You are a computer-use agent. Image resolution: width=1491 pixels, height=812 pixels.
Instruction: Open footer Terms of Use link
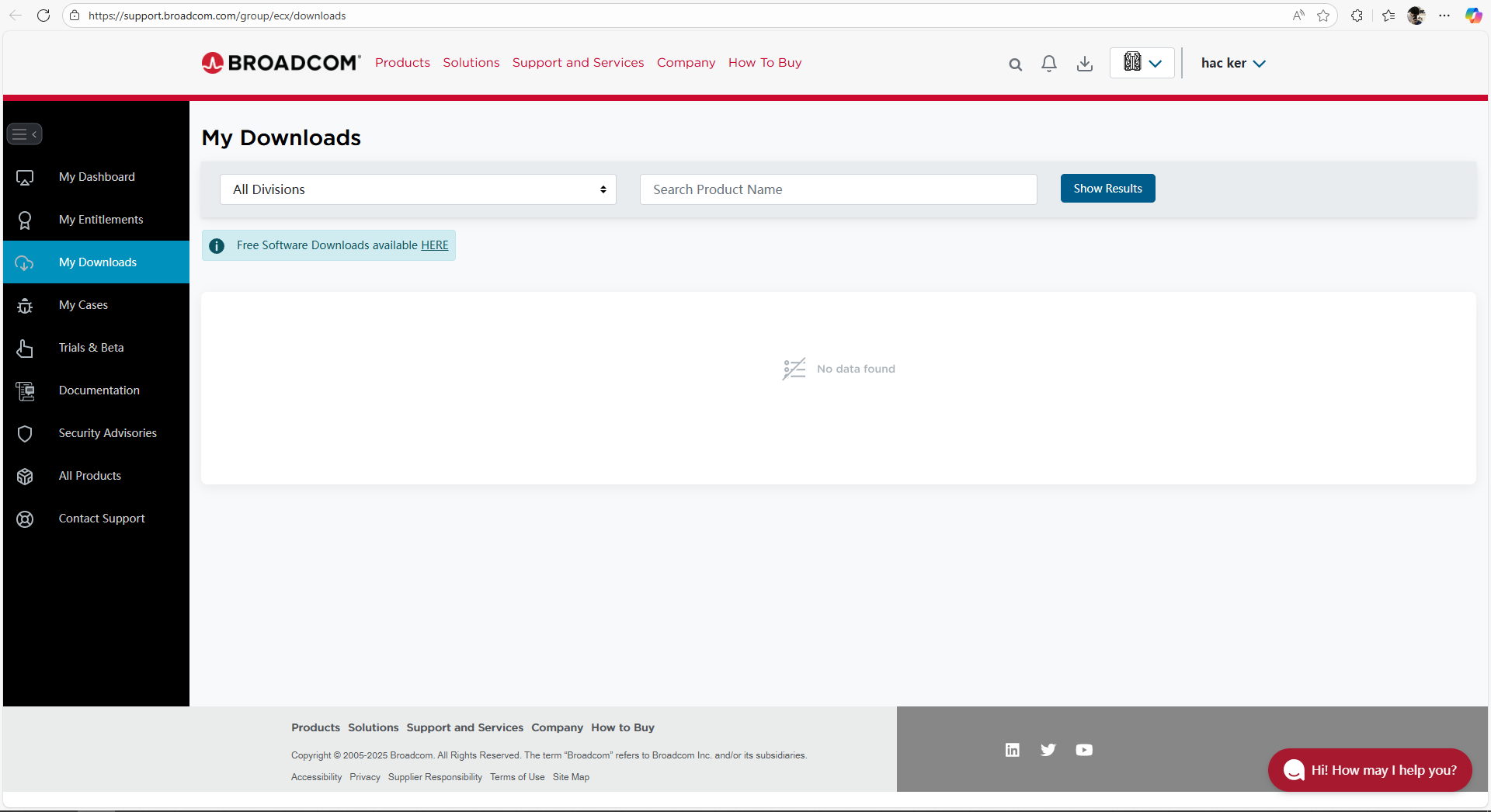pos(517,777)
